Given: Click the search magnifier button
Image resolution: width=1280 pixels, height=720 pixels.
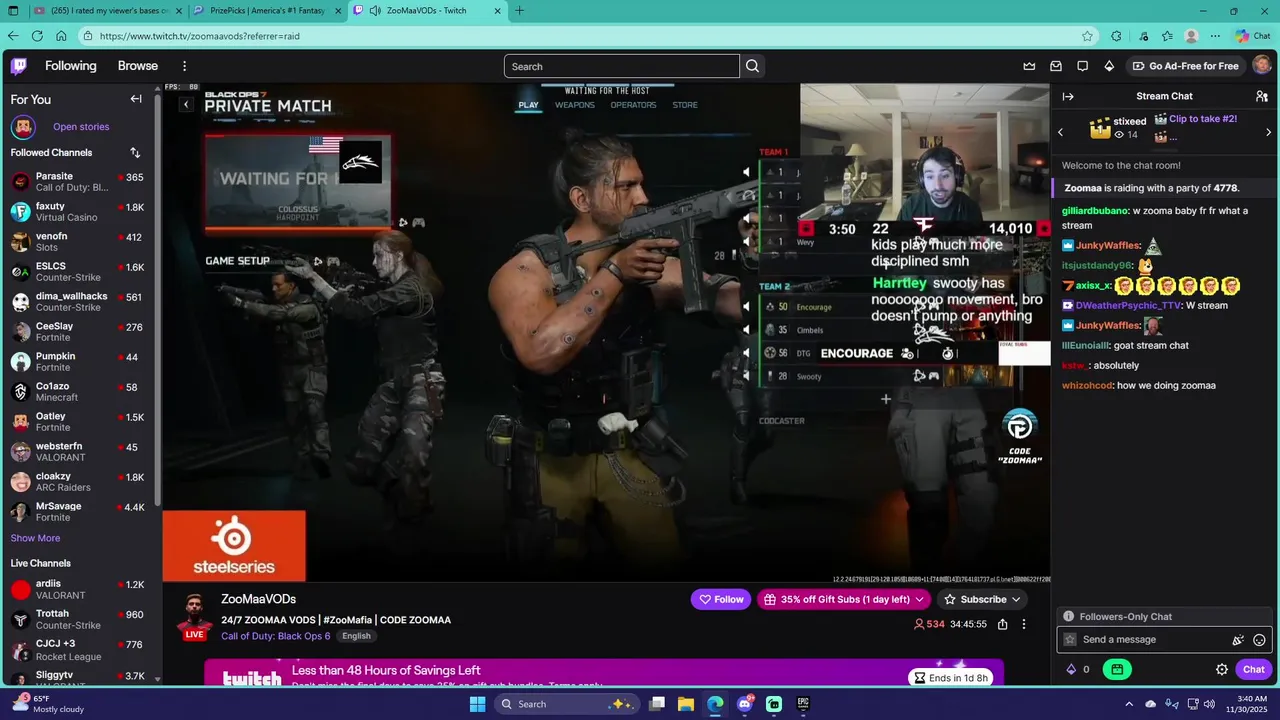Looking at the screenshot, I should pyautogui.click(x=753, y=66).
